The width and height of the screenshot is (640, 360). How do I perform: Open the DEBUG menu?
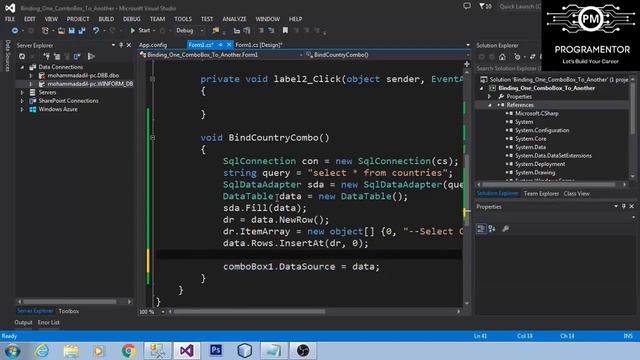(131, 19)
